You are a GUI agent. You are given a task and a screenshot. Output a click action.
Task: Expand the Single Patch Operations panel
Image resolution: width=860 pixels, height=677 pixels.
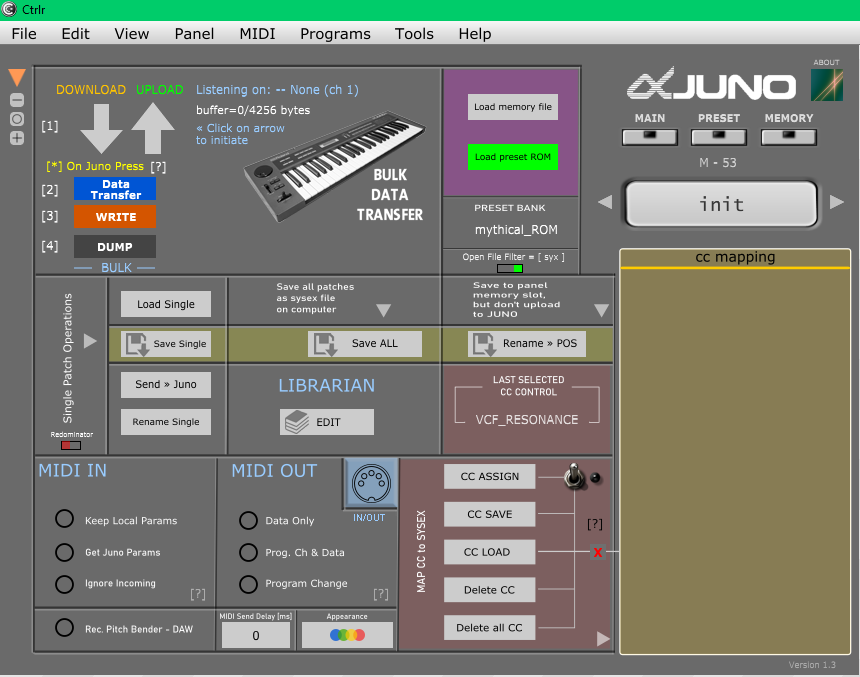[90, 339]
